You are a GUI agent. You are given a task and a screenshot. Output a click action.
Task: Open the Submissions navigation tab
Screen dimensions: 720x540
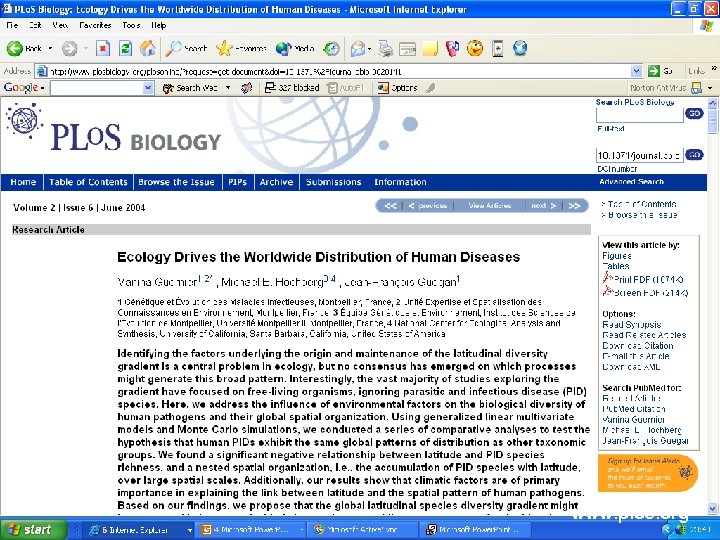coord(333,182)
